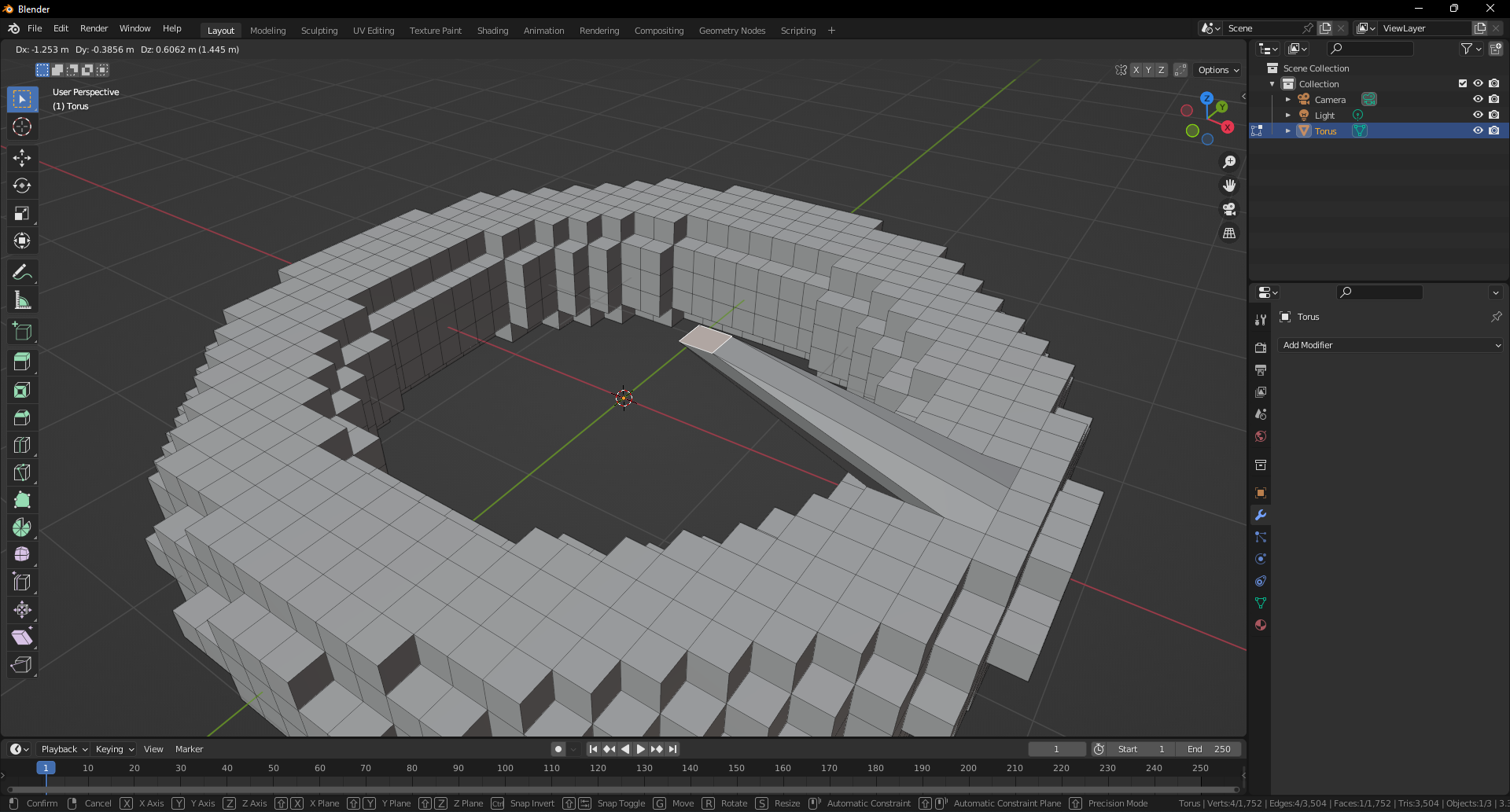Click the zoom viewport icon
This screenshot has height=812, width=1510.
pyautogui.click(x=1229, y=162)
